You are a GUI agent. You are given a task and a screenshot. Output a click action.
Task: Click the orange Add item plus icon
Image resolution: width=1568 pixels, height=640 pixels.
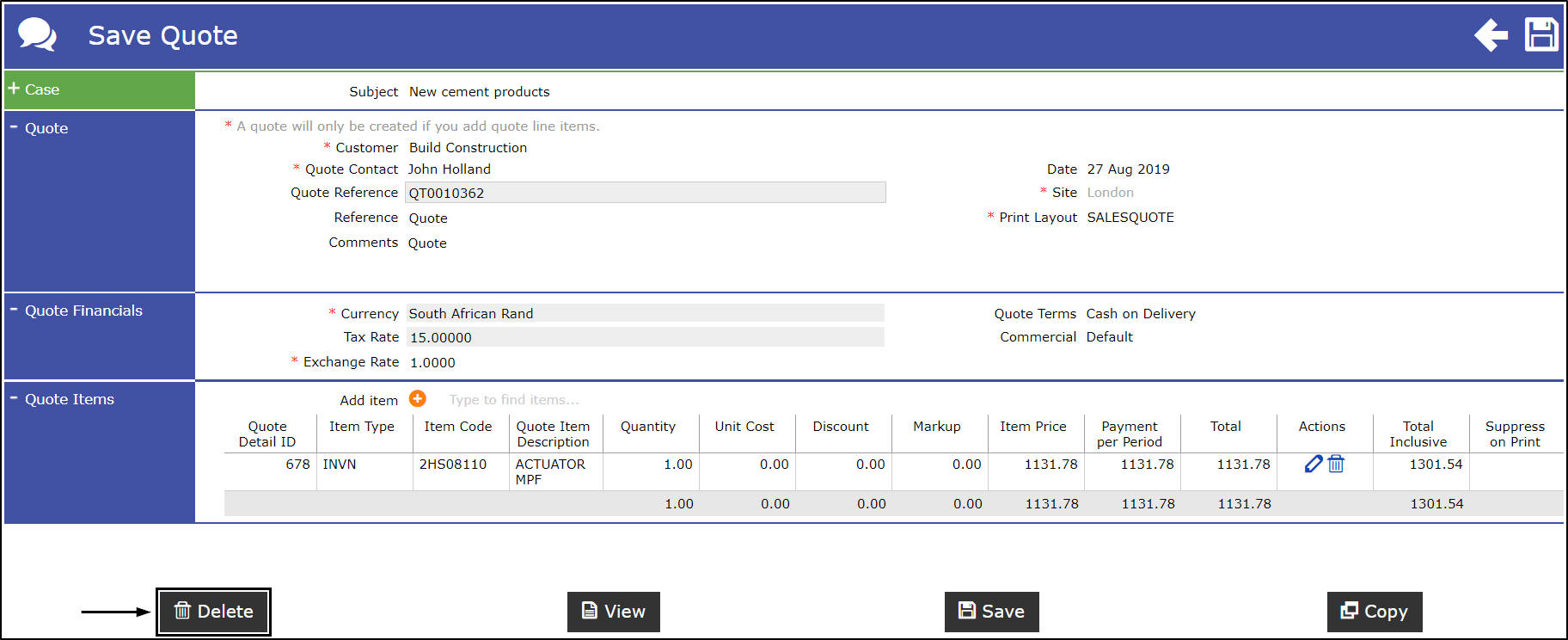[418, 398]
